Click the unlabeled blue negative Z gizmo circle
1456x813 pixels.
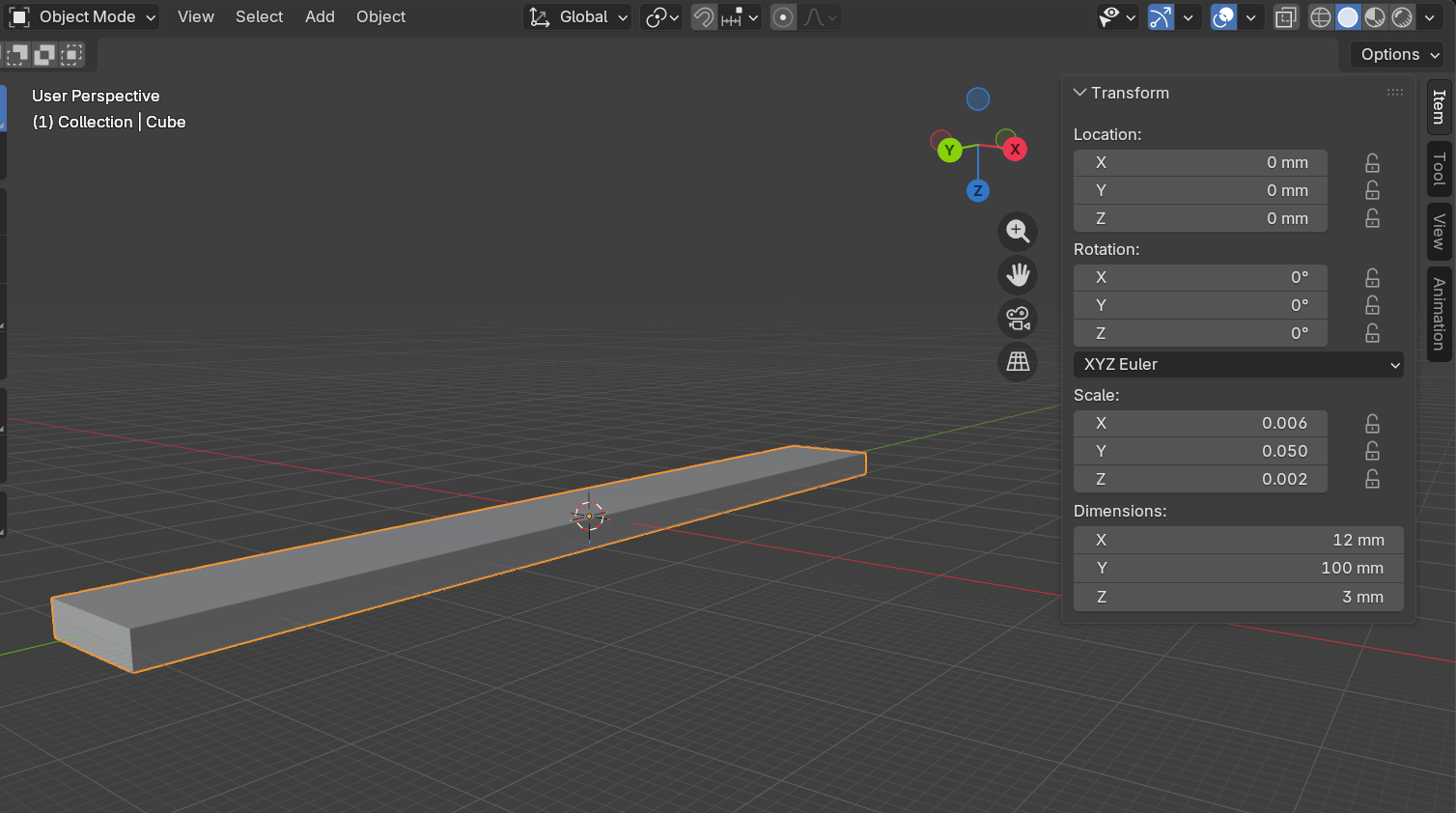pos(978,99)
